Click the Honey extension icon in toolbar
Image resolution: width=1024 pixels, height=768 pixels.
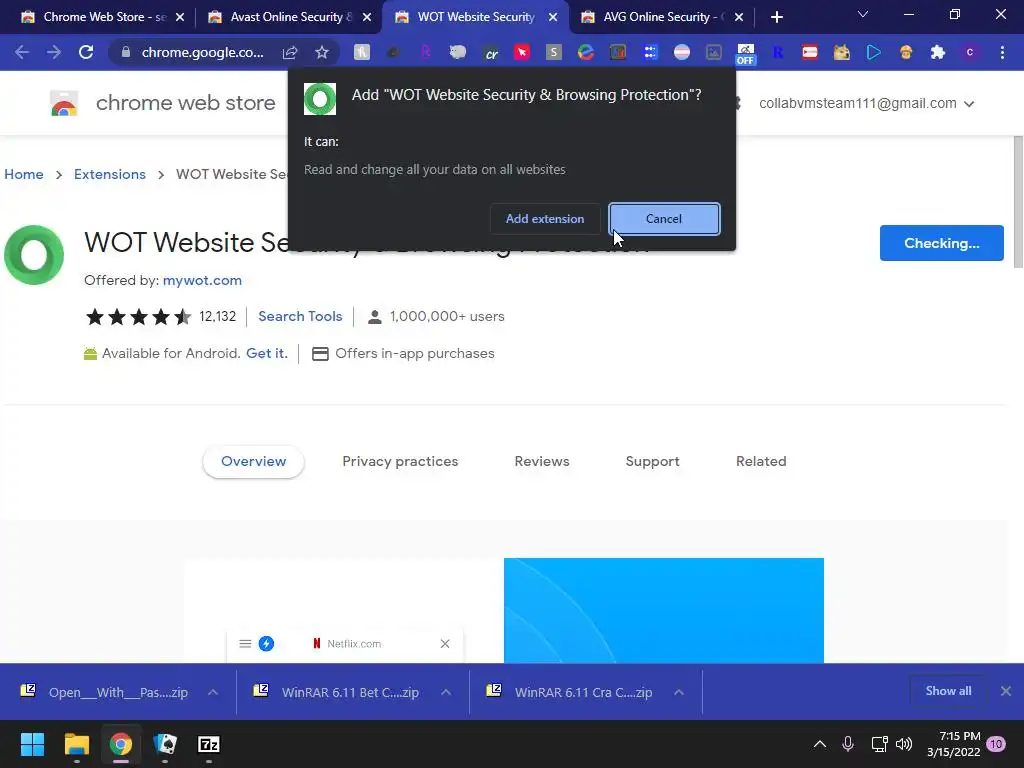click(x=361, y=52)
